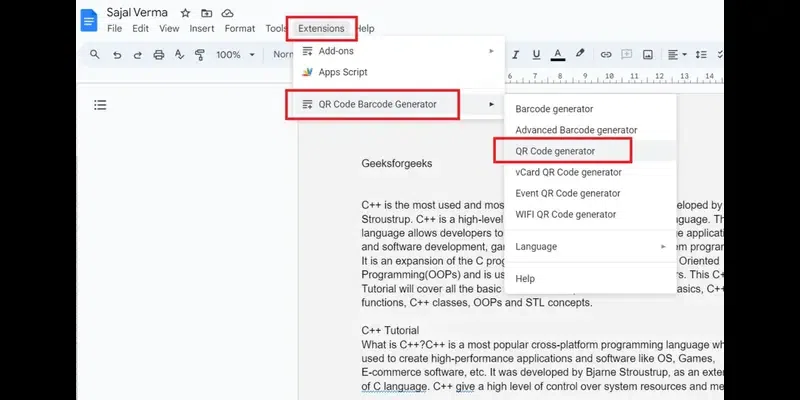Screen dimensions: 800x400
Task: Close the Extensions menu
Action: 321,29
